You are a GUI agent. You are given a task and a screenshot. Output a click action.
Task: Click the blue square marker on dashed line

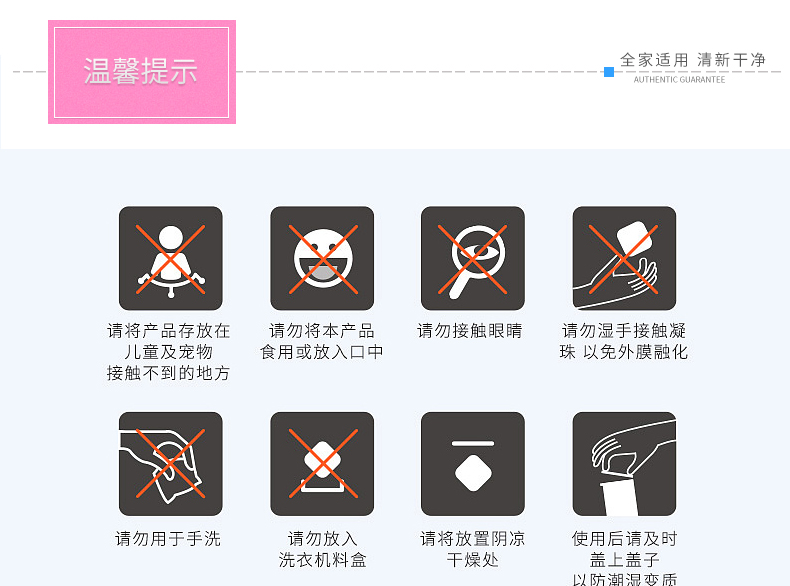coord(609,72)
